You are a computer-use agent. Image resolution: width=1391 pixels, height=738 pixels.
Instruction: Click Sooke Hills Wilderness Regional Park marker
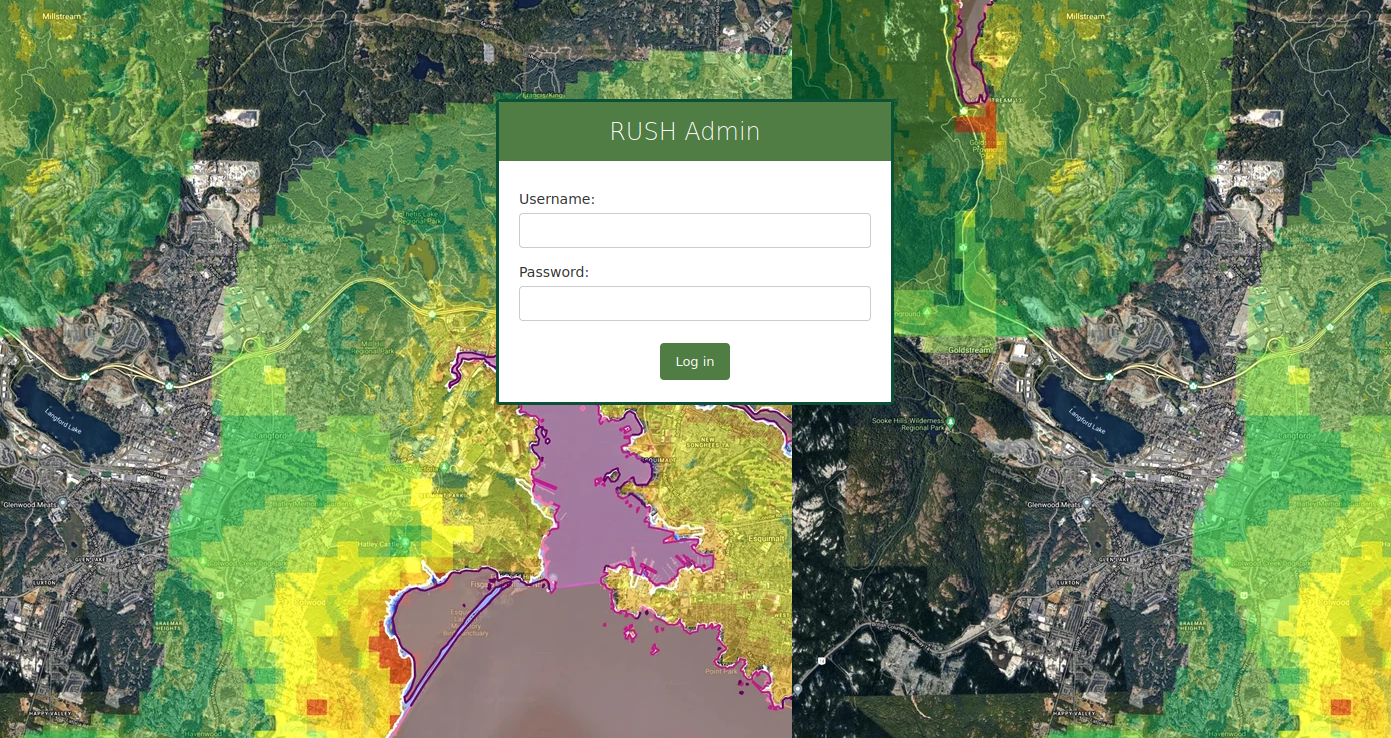[950, 421]
